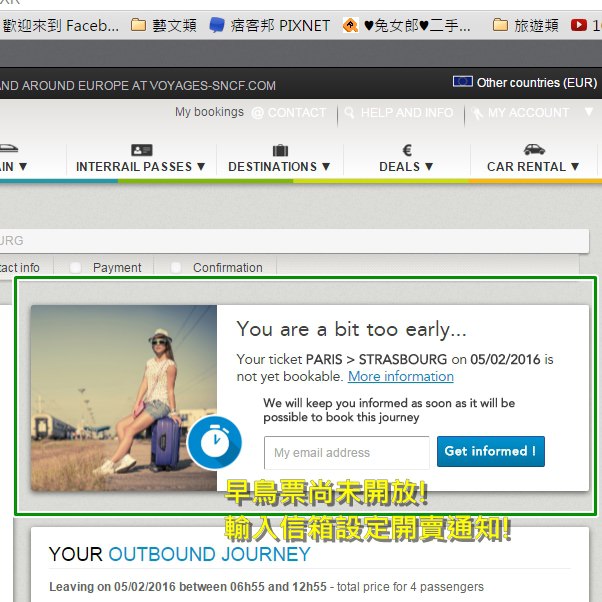Click the Get informed ! button
Viewport: 602px width, 602px height.
(491, 451)
